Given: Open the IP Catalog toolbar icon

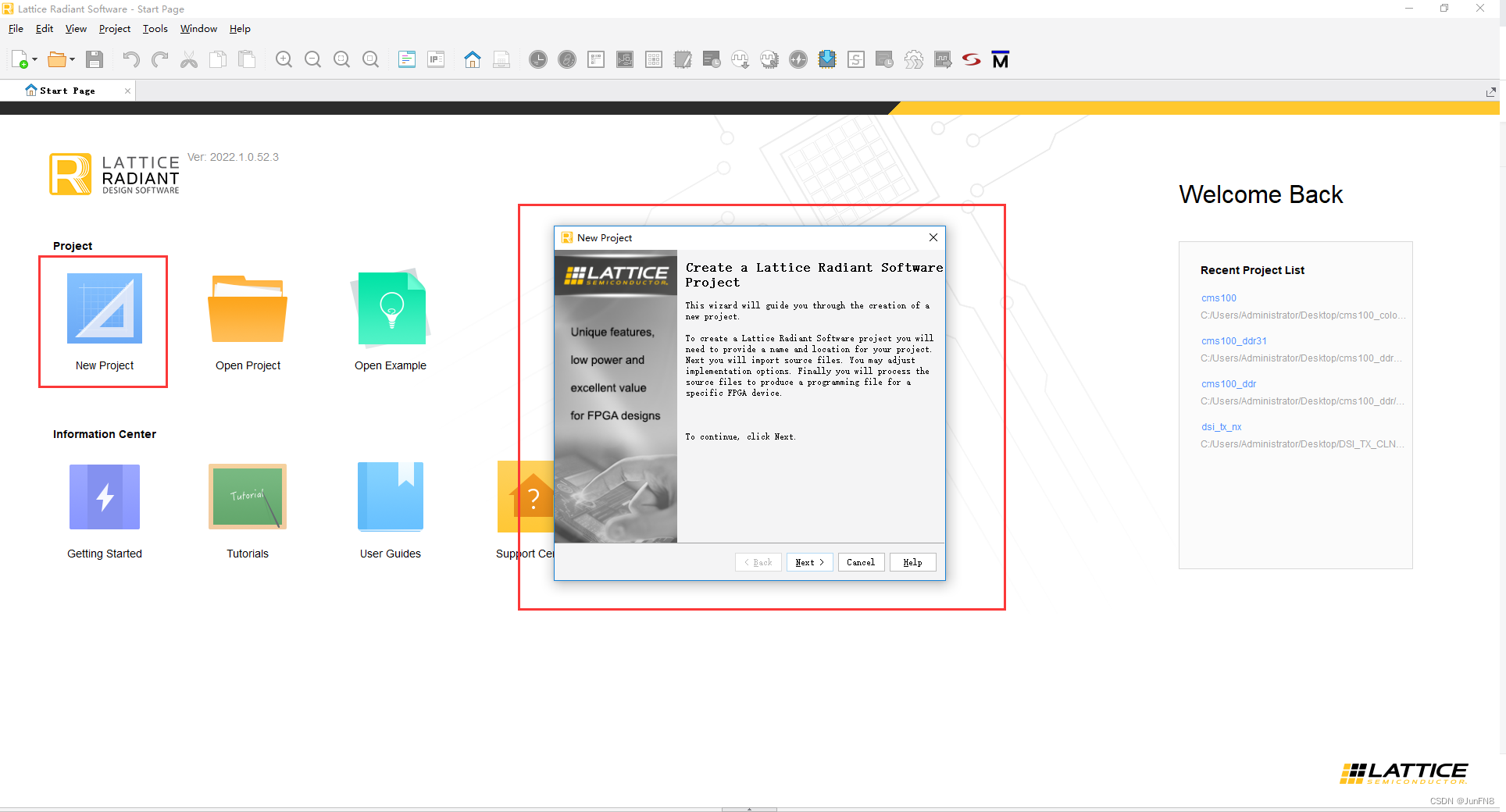Looking at the screenshot, I should pos(436,59).
